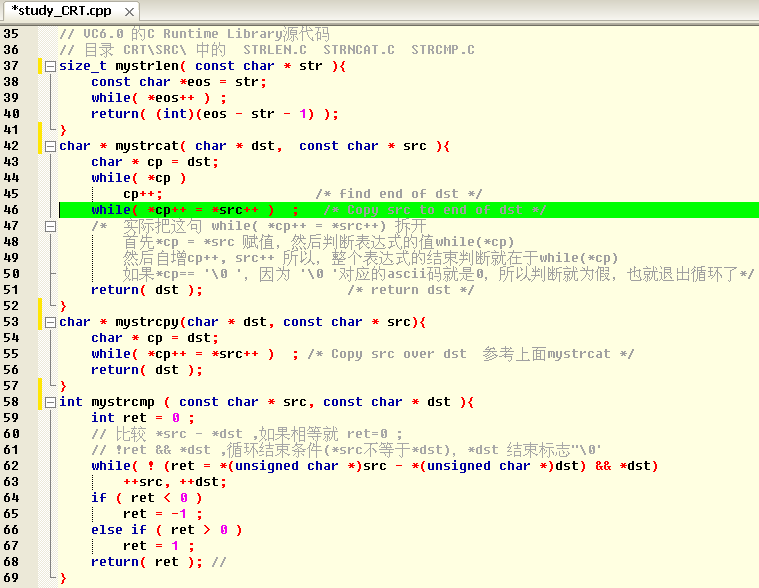Click the 'int ret = 0 ;' declaration
Viewport: 759px width, 588px height.
coord(143,418)
